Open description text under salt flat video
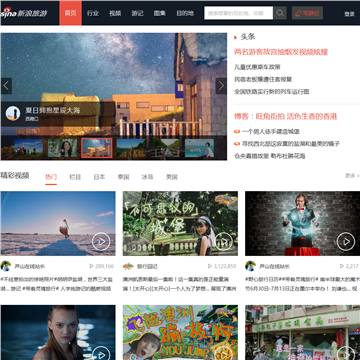The width and height of the screenshot is (360, 360). pyautogui.click(x=57, y=284)
